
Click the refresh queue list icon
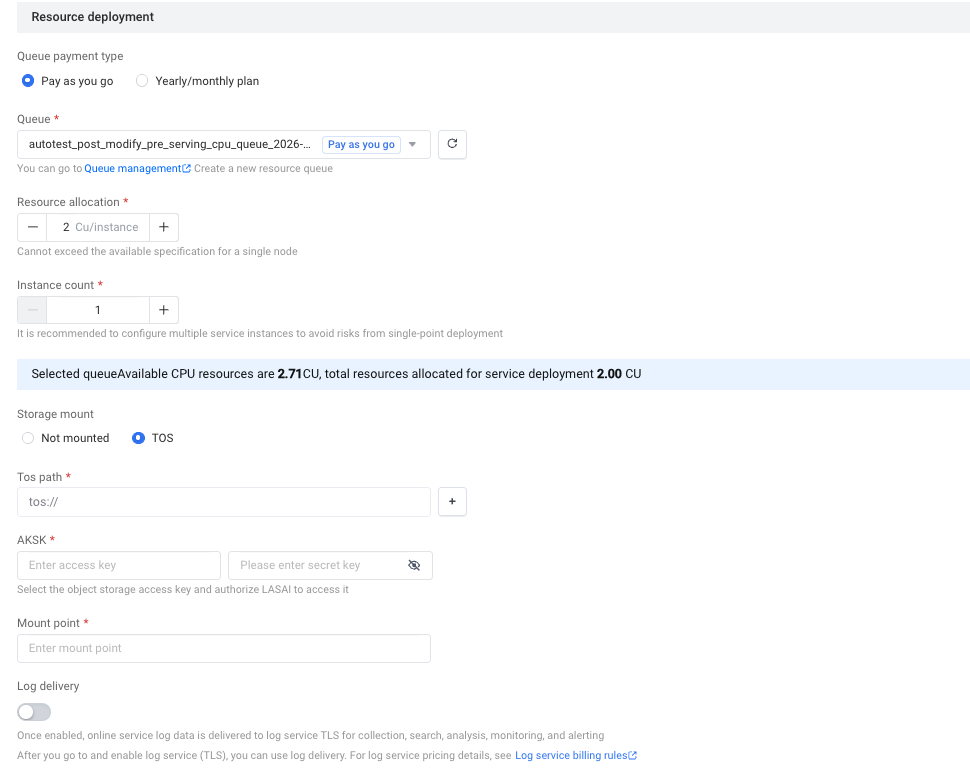tap(452, 144)
